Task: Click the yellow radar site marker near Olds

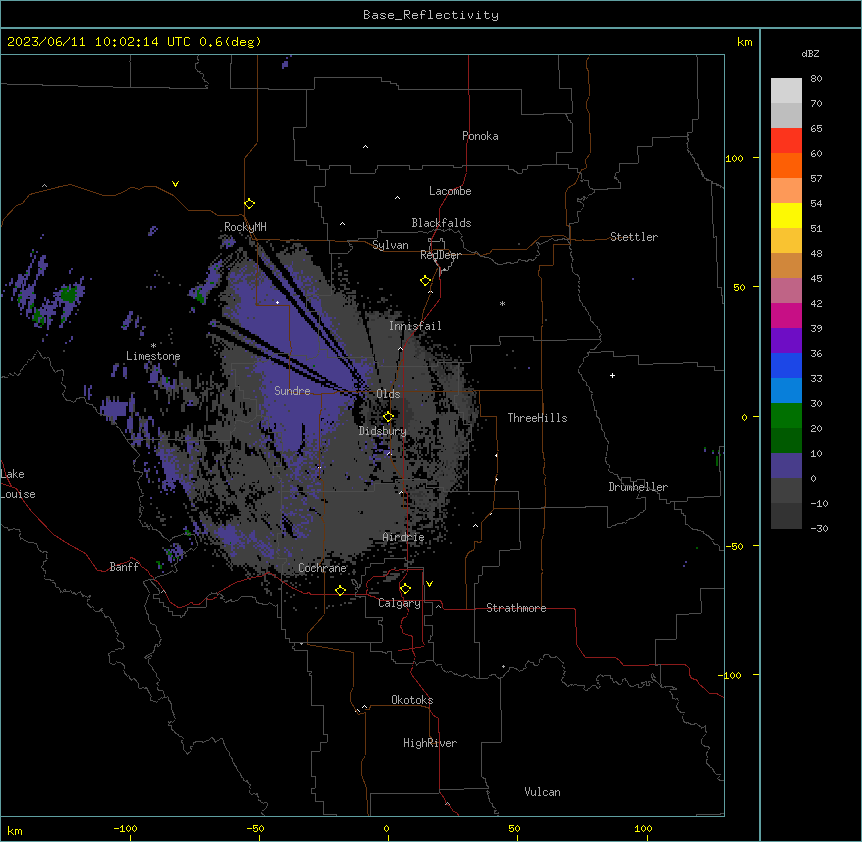Action: (x=388, y=417)
